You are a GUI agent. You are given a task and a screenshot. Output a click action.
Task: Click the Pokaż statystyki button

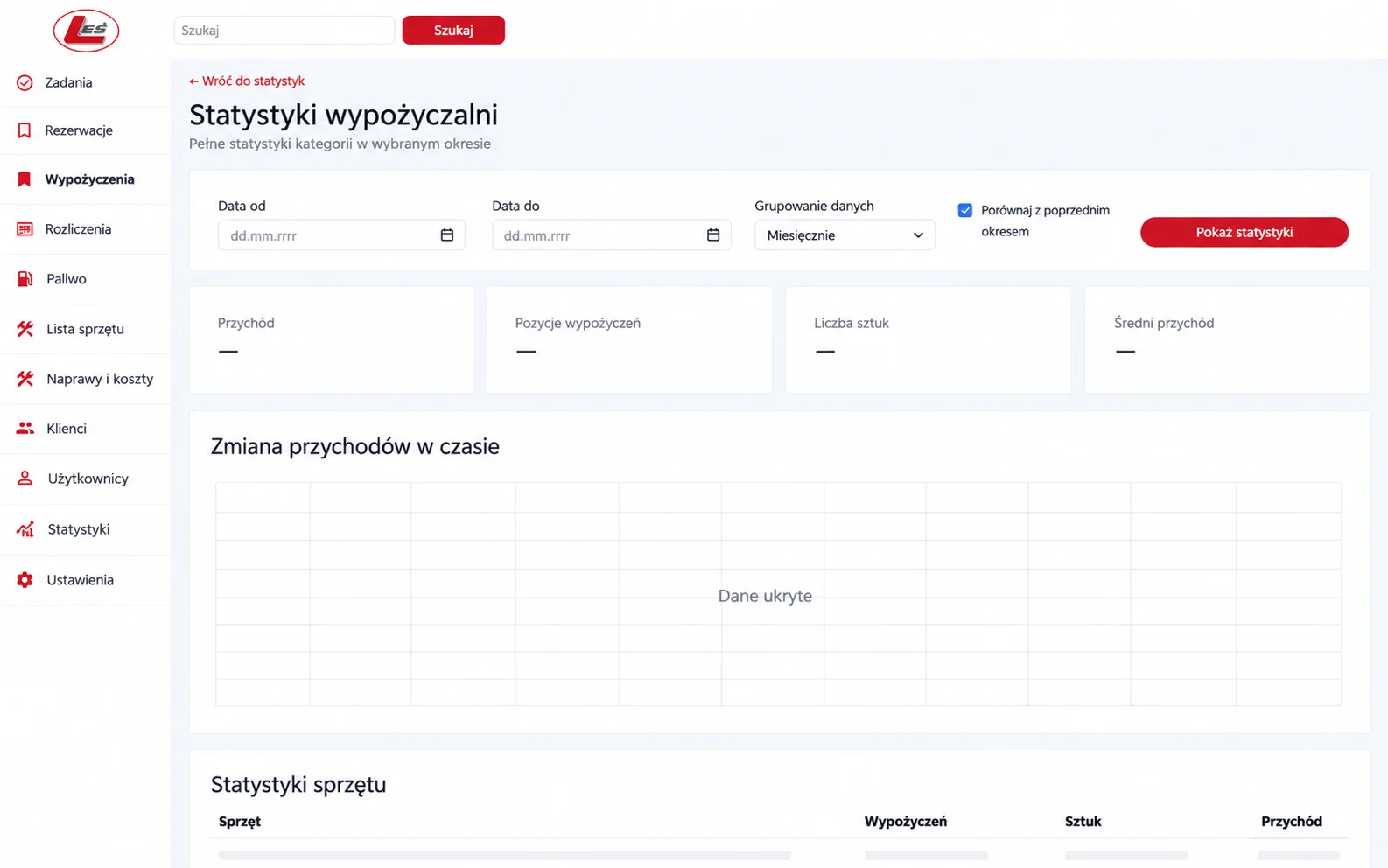[1244, 232]
